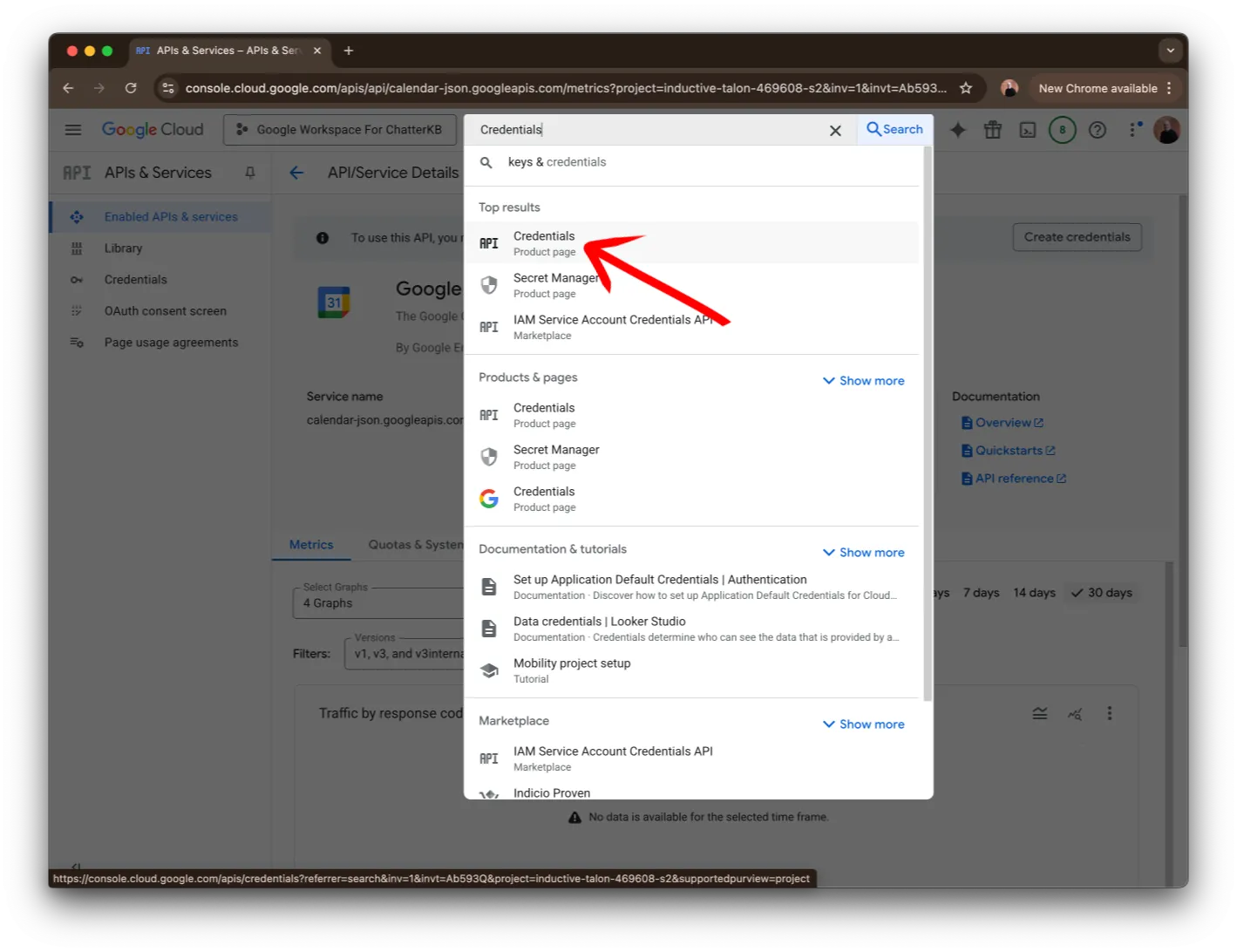Open API reference documentation link
The image size is (1237, 952).
click(1013, 479)
